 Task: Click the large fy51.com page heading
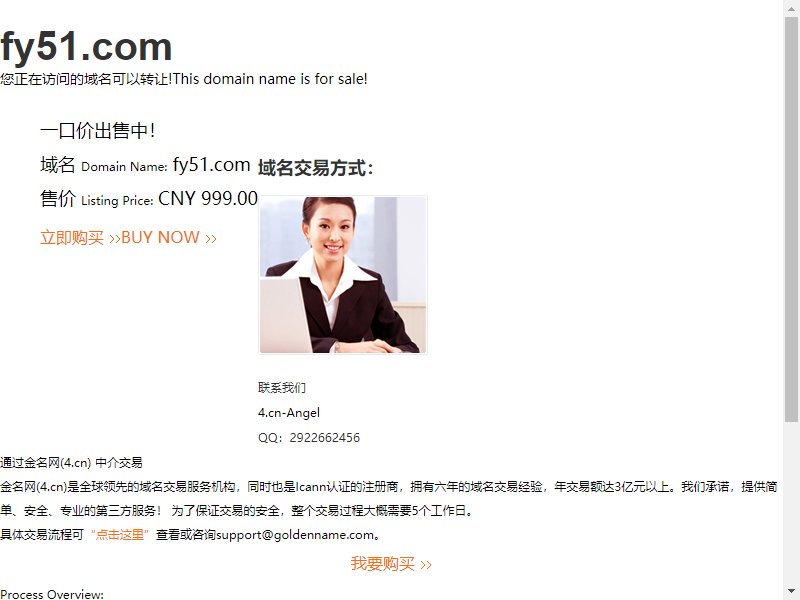tap(86, 46)
